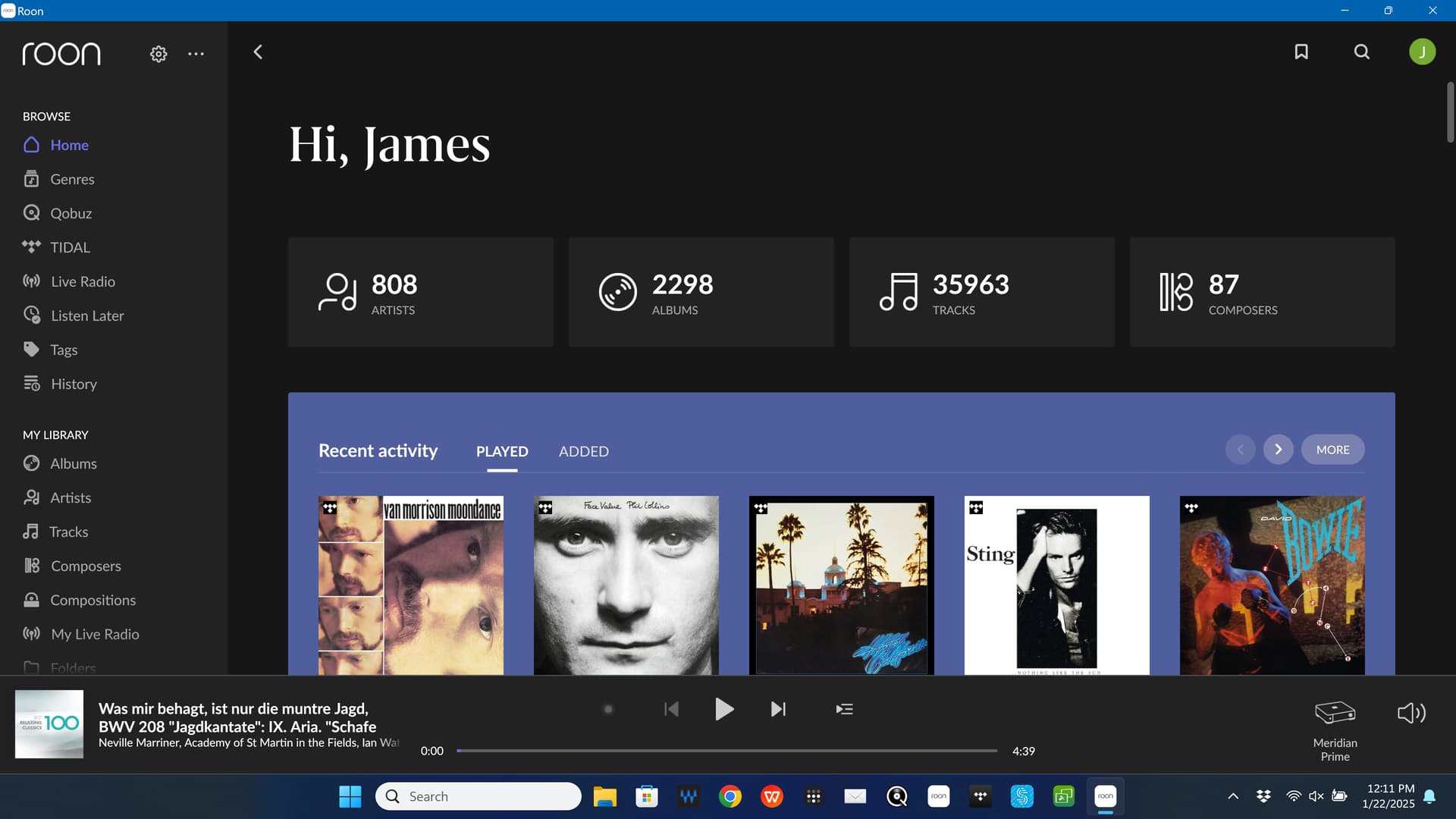Open Roon settings gear icon
Screen dimensions: 1456x819
click(158, 54)
